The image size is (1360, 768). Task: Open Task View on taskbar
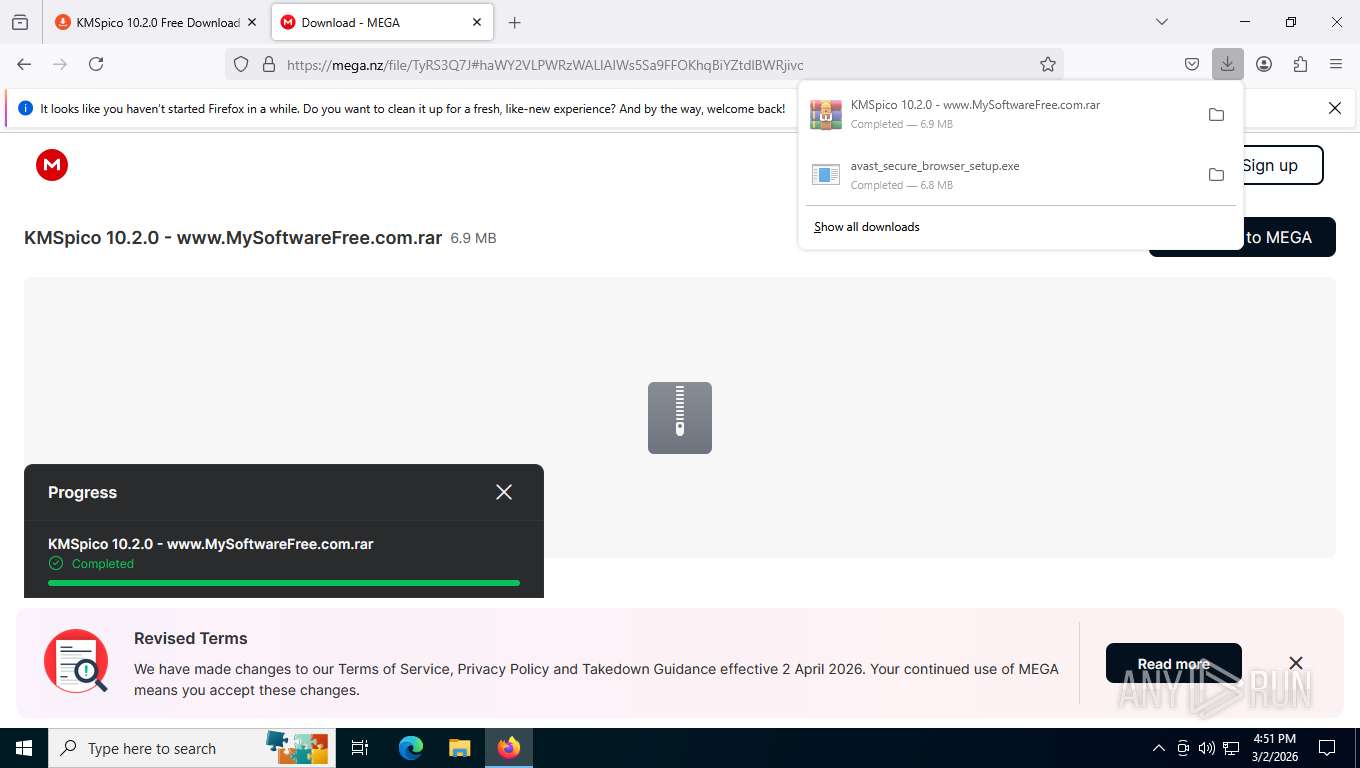tap(360, 748)
